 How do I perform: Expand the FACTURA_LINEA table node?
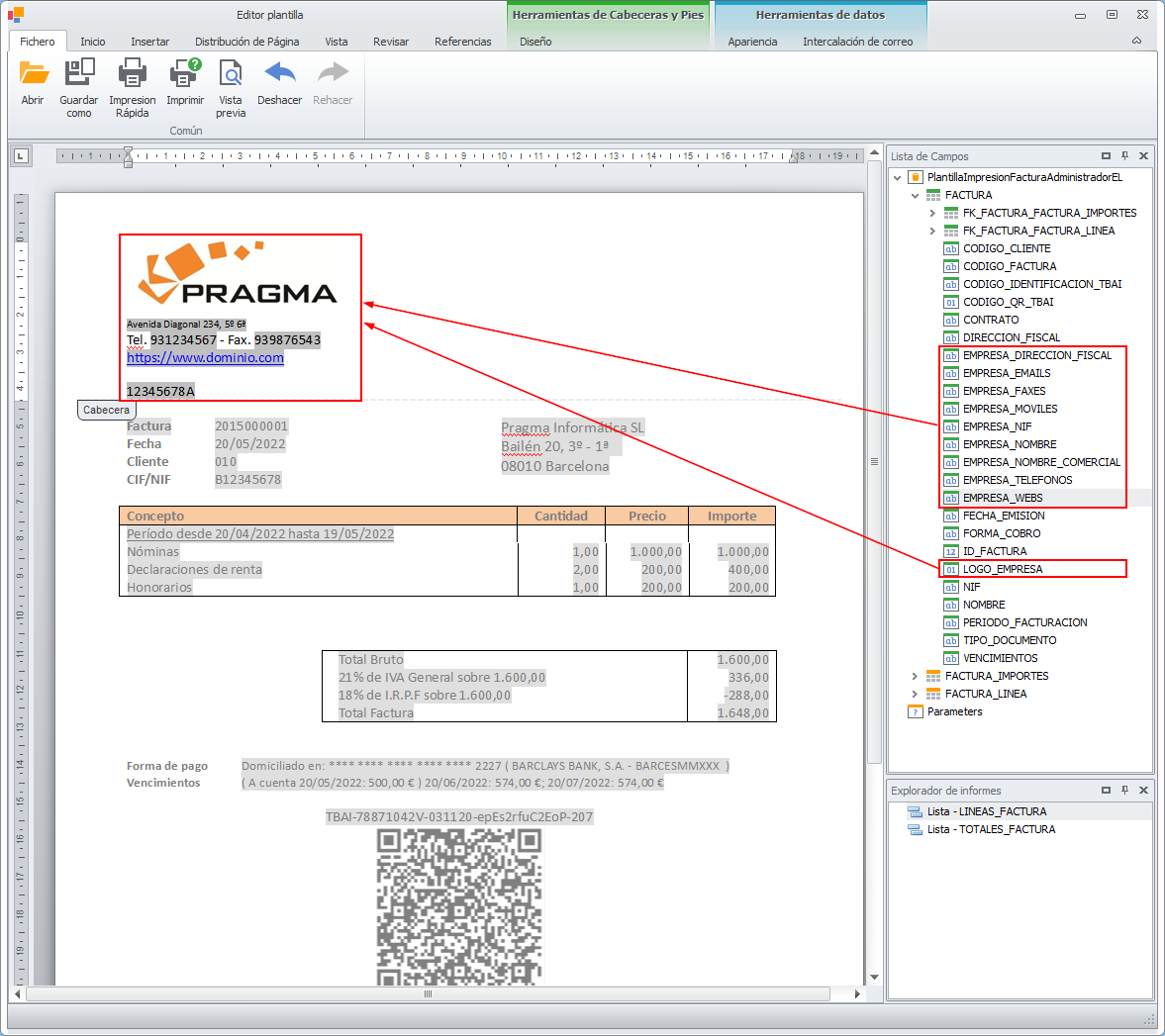pyautogui.click(x=915, y=694)
